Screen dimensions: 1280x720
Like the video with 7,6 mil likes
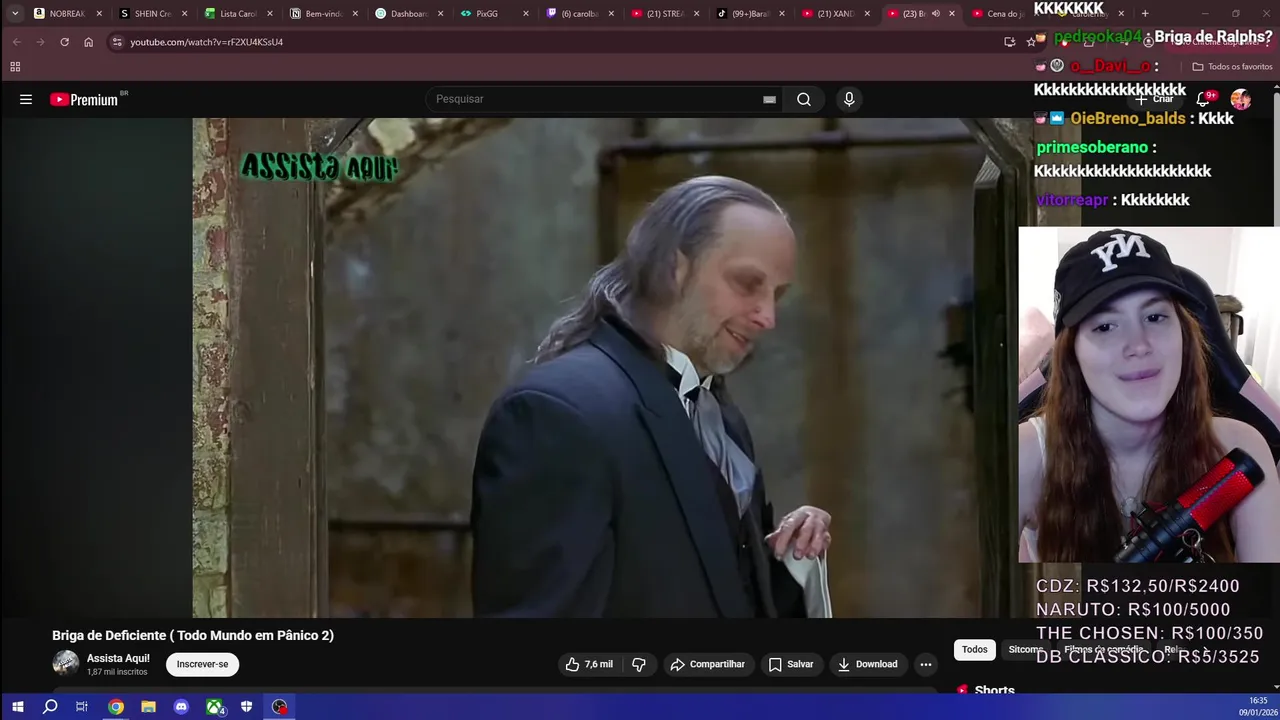tap(589, 664)
